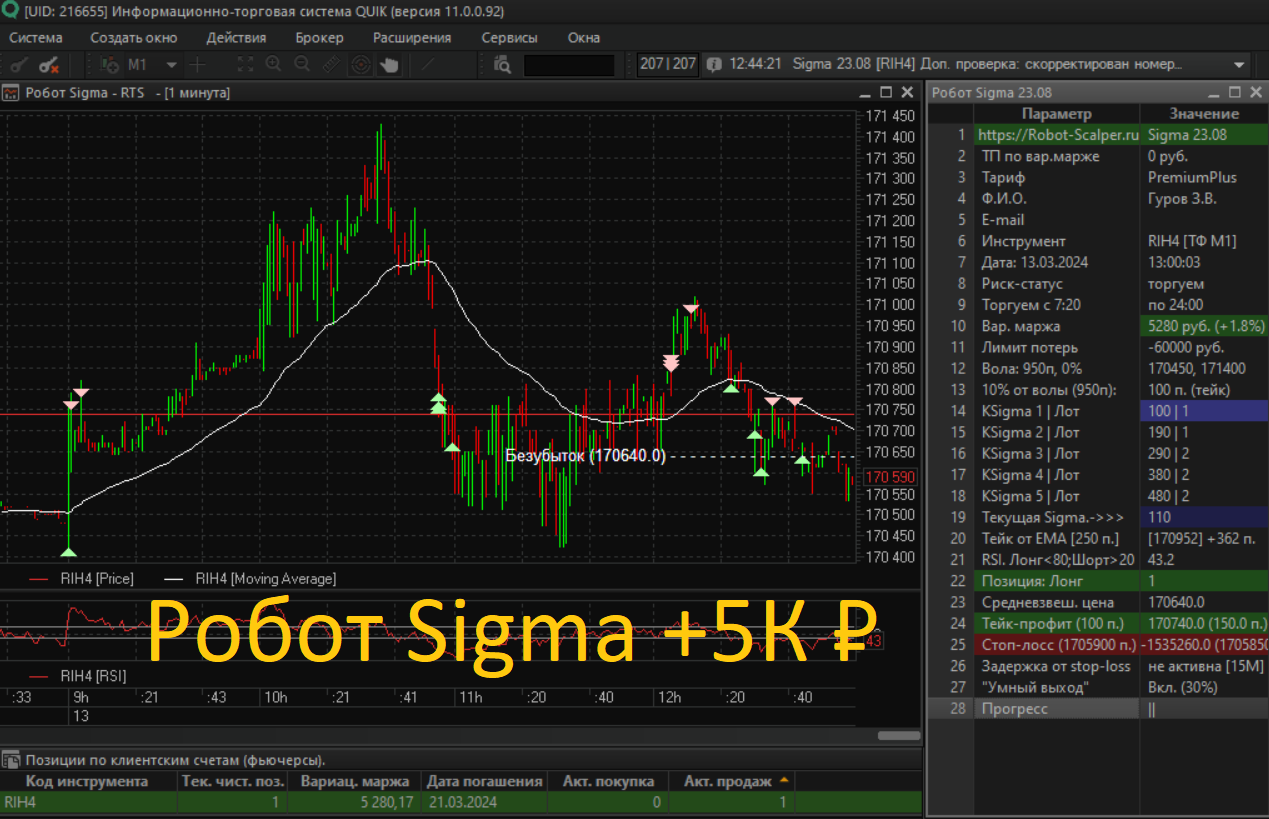
Task: Click the PremiumPlus value cell
Action: click(1204, 177)
